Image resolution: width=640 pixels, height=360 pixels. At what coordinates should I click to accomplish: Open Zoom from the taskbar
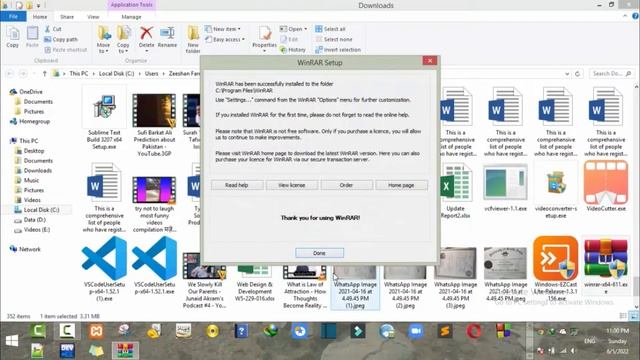pyautogui.click(x=415, y=331)
